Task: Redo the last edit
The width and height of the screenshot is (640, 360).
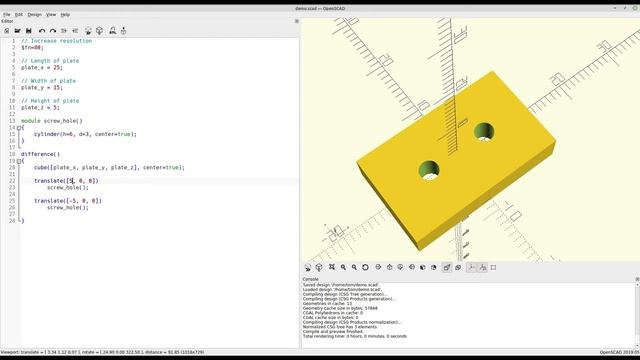Action: tap(53, 31)
